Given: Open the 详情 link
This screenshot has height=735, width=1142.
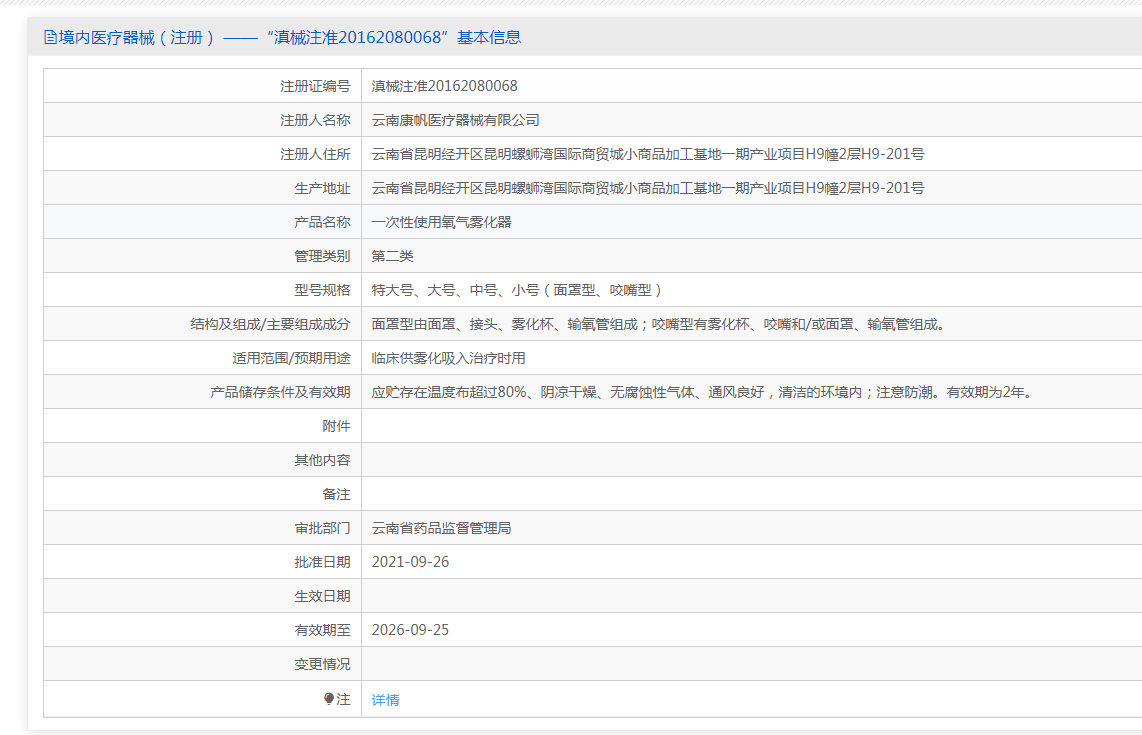Looking at the screenshot, I should click(x=385, y=700).
